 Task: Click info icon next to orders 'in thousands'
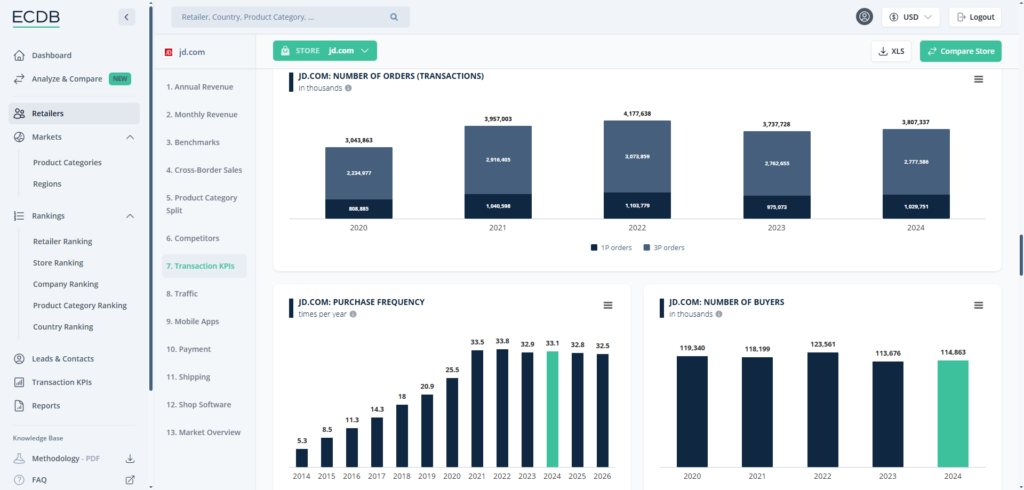(348, 88)
